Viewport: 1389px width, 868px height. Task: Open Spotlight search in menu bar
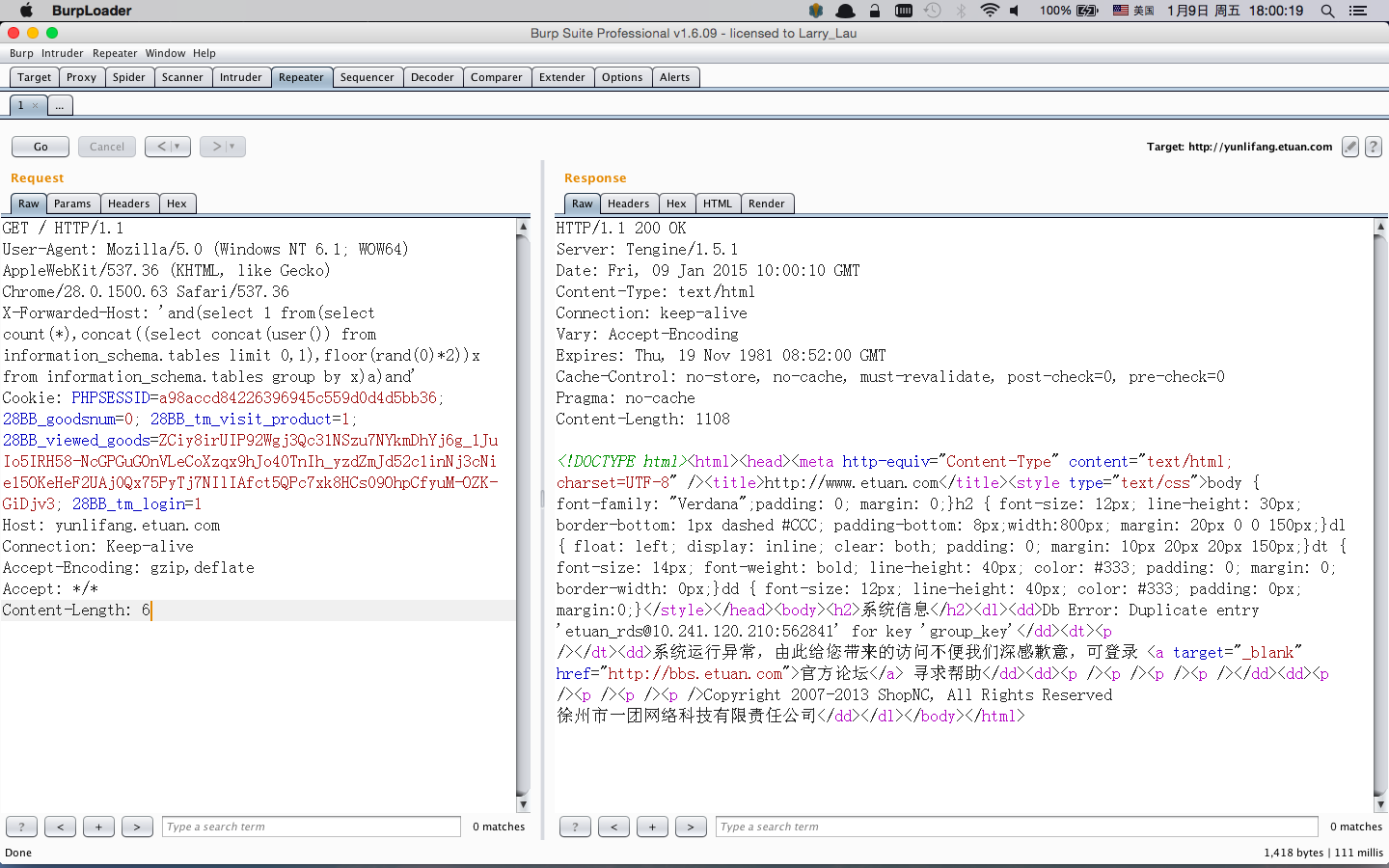[x=1327, y=11]
